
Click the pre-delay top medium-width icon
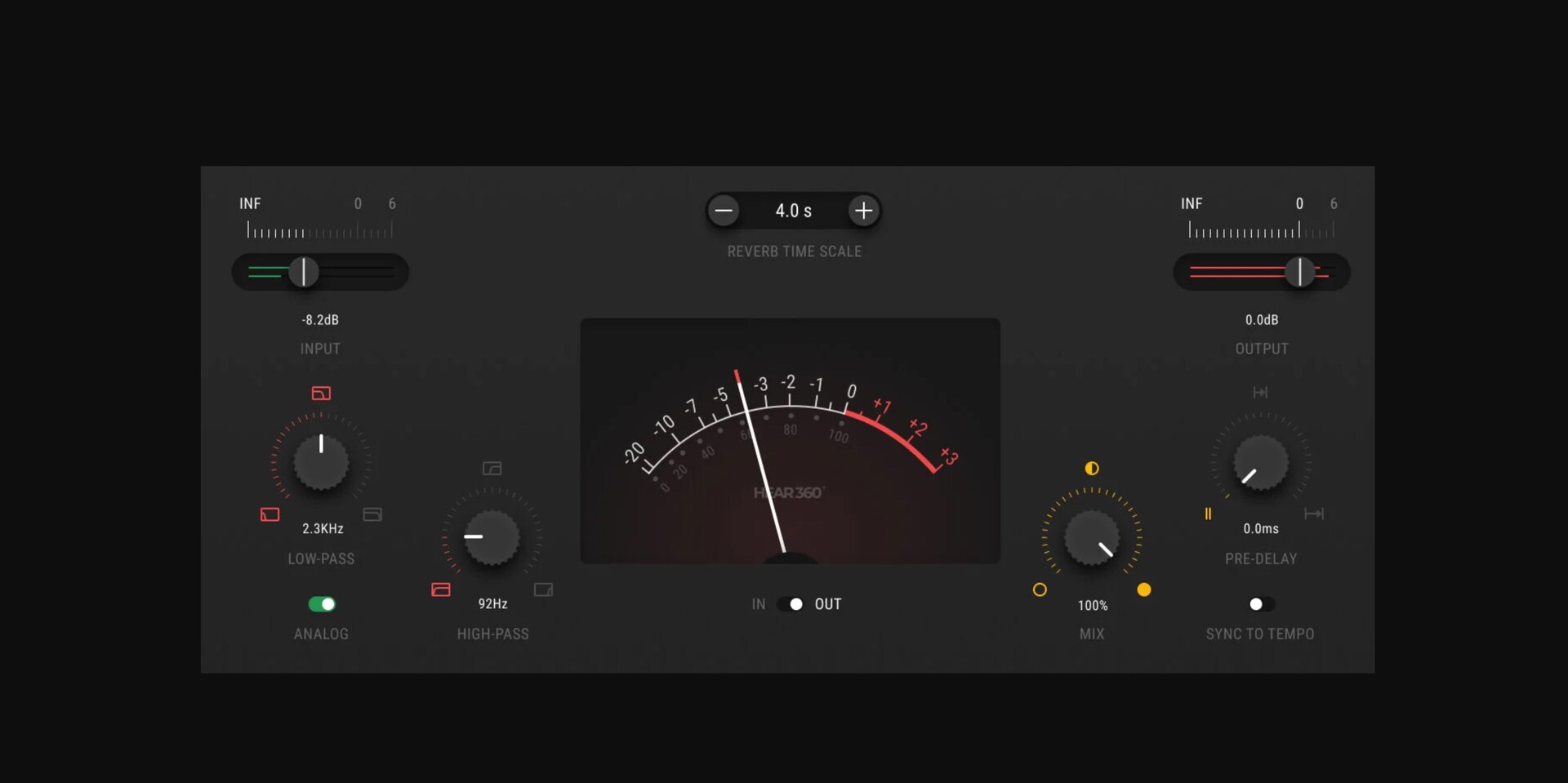[1260, 393]
